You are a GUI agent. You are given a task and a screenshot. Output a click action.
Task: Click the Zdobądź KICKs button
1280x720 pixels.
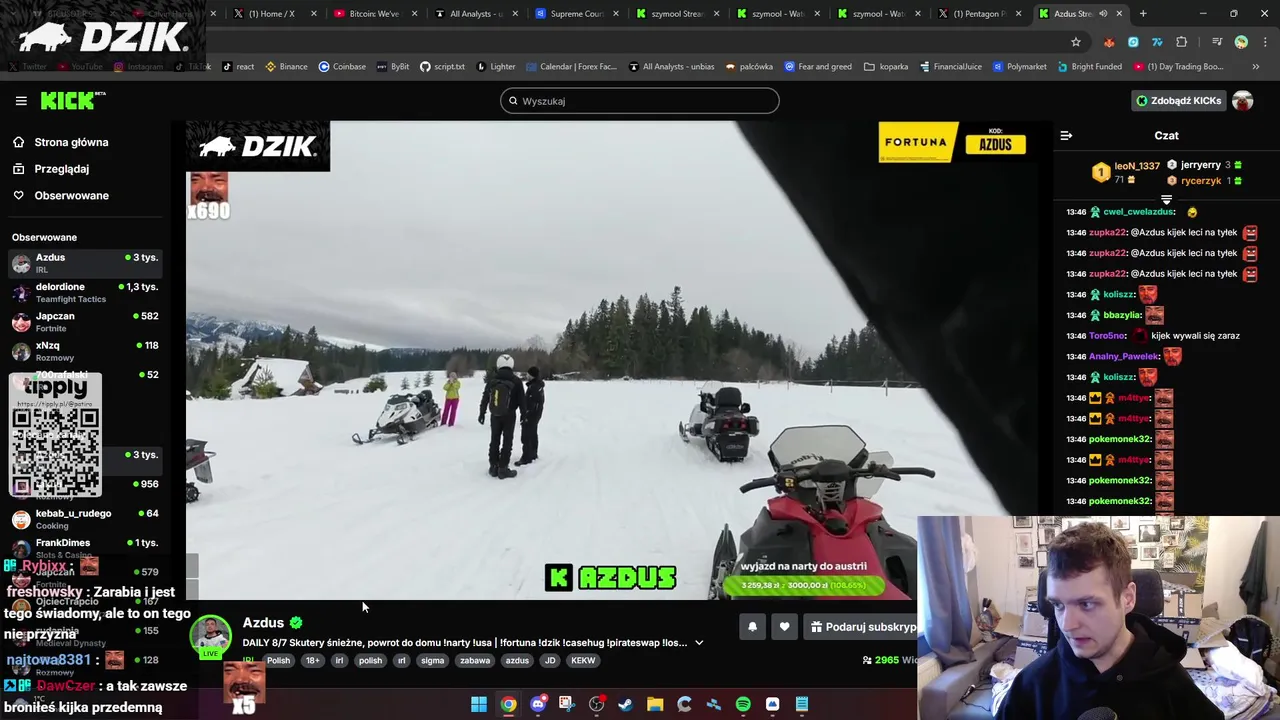click(x=1179, y=101)
